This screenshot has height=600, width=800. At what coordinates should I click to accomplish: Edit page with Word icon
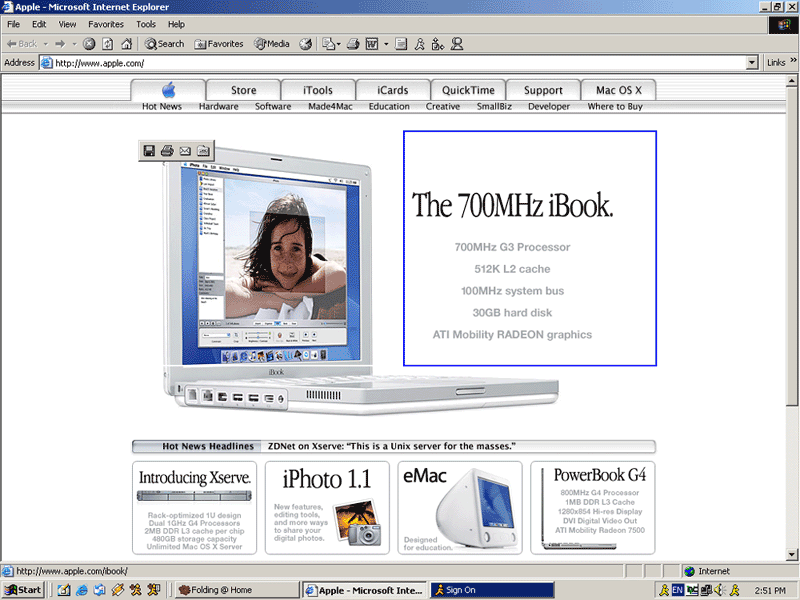click(x=372, y=44)
